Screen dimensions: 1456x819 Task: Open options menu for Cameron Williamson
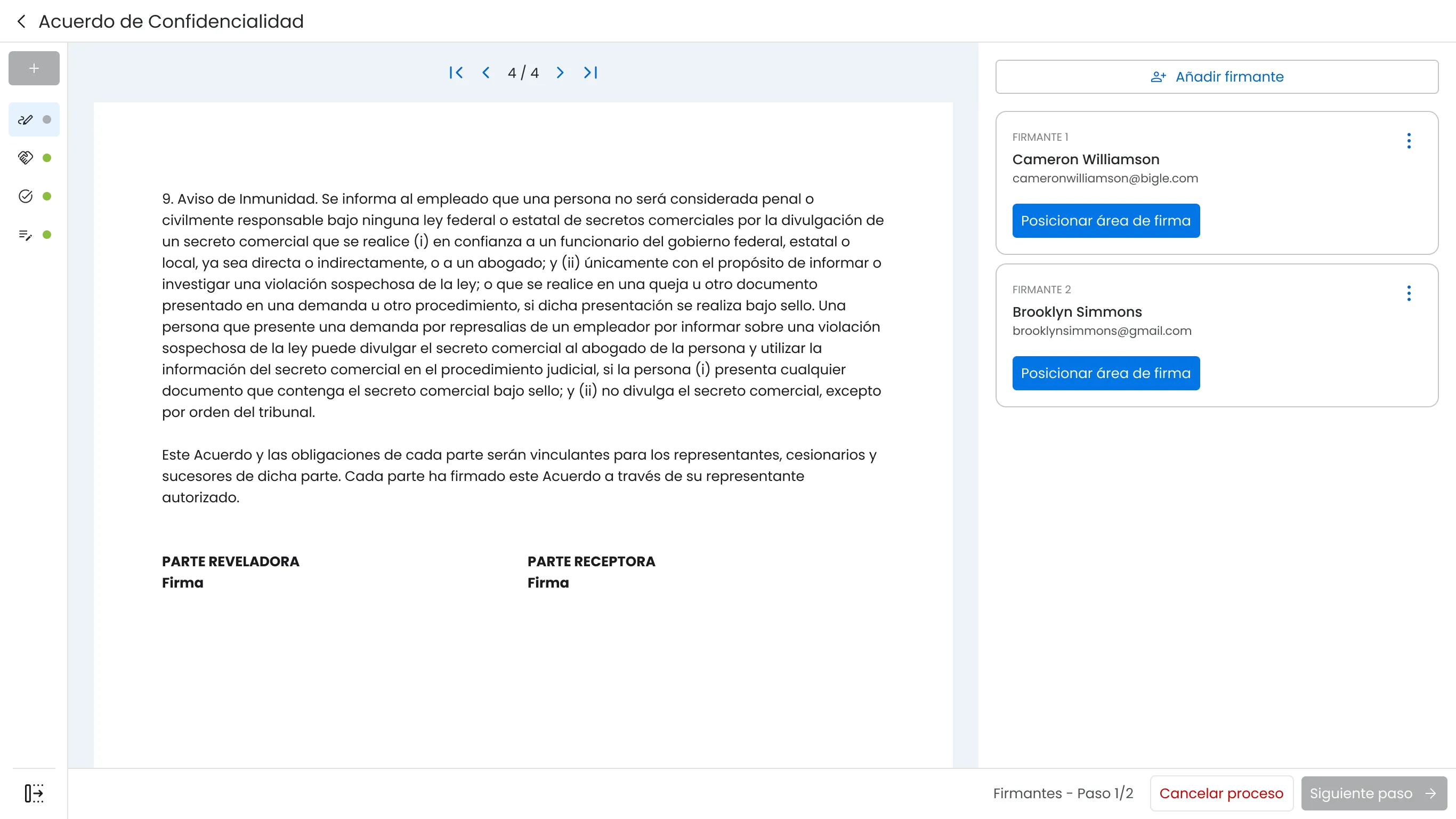1409,141
